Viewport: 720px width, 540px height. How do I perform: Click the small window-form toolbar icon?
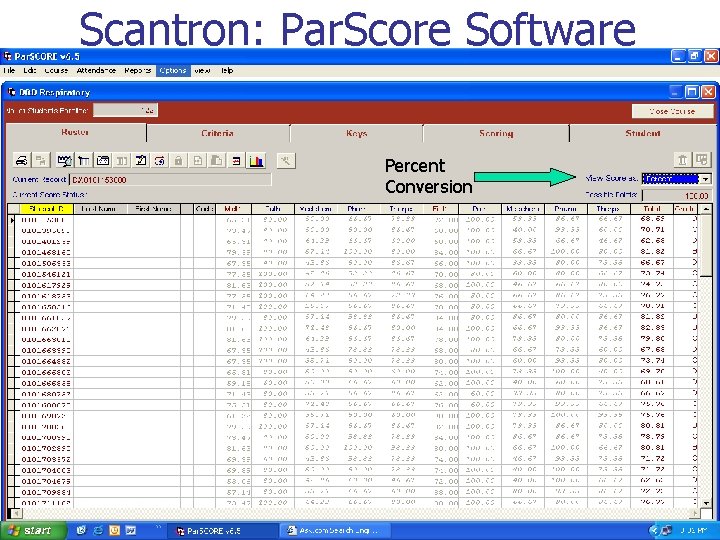point(103,160)
